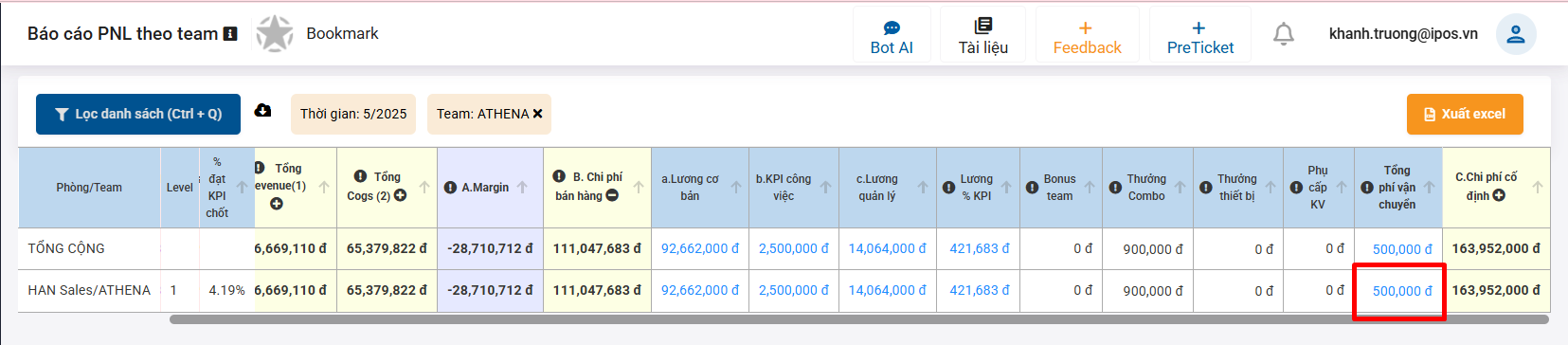This screenshot has width=1568, height=345.
Task: Open the Bot AI chat
Action: point(892,36)
